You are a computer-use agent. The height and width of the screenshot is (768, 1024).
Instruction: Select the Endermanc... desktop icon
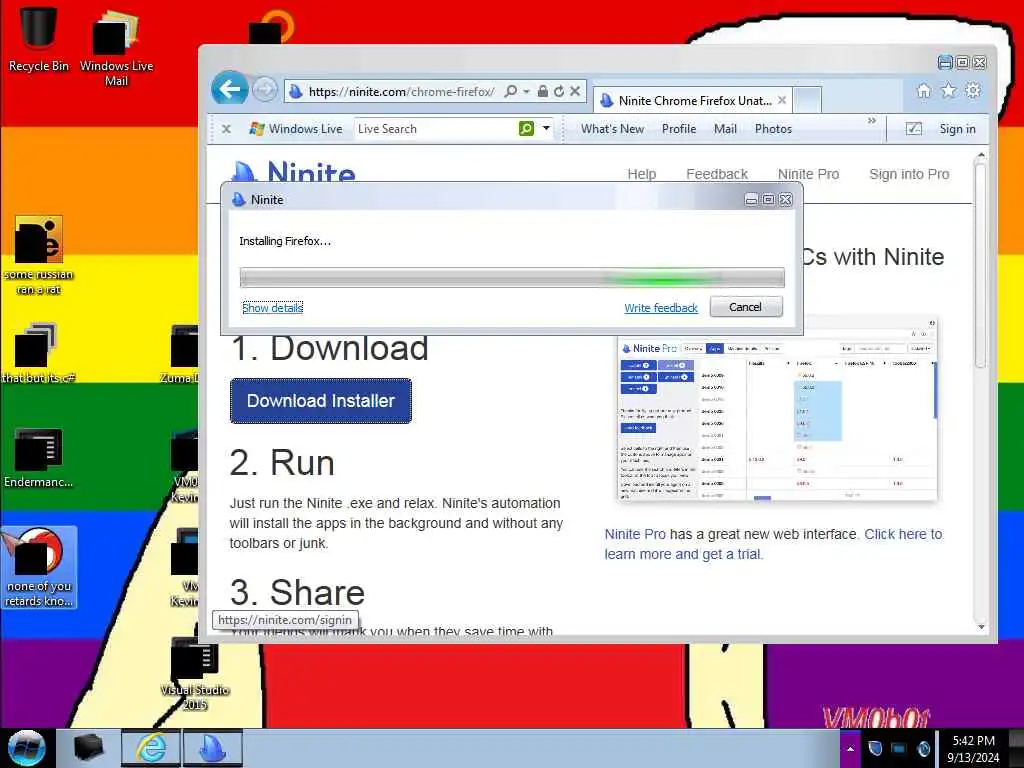click(39, 458)
